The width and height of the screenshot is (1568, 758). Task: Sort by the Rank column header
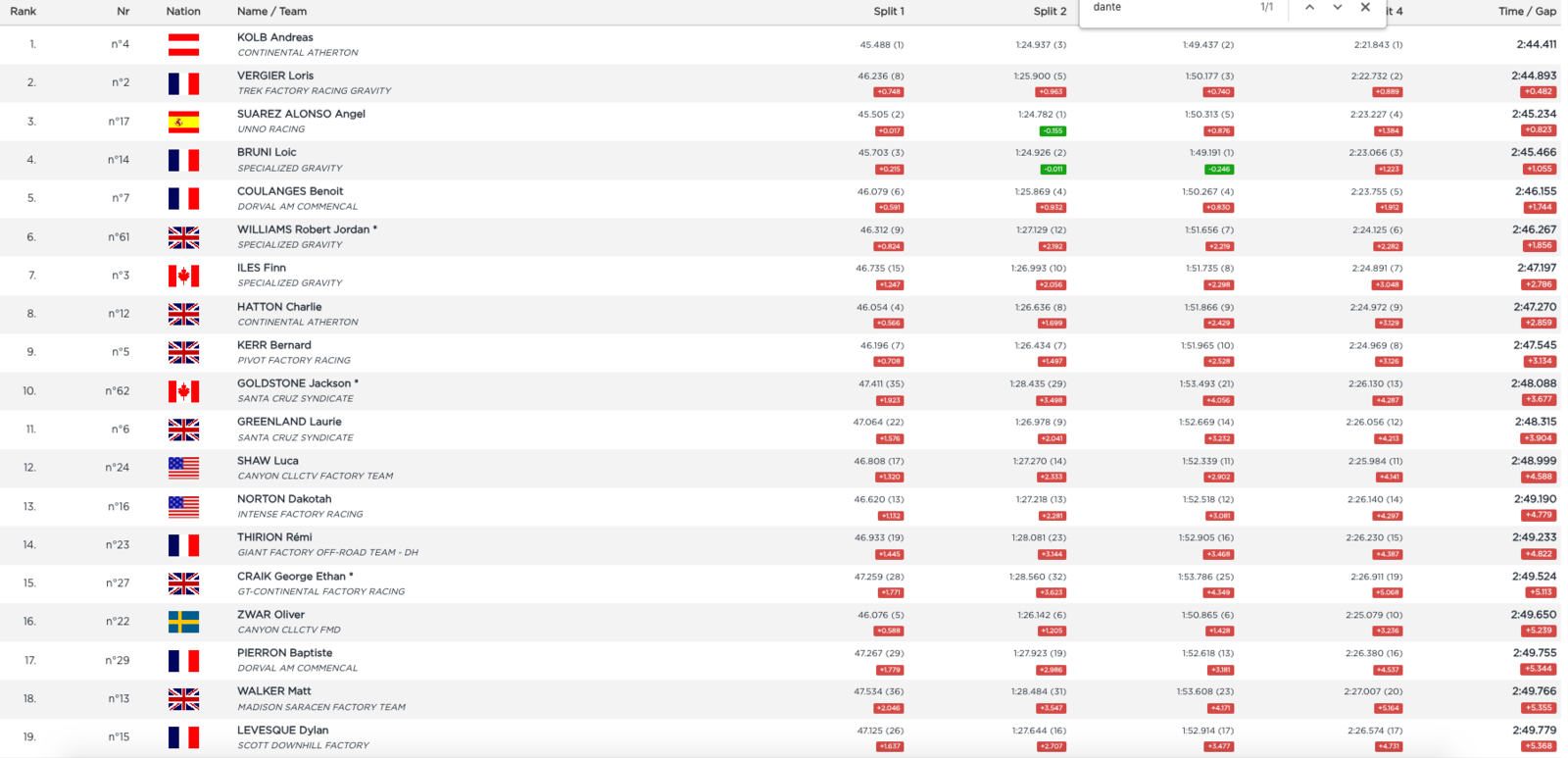point(24,12)
